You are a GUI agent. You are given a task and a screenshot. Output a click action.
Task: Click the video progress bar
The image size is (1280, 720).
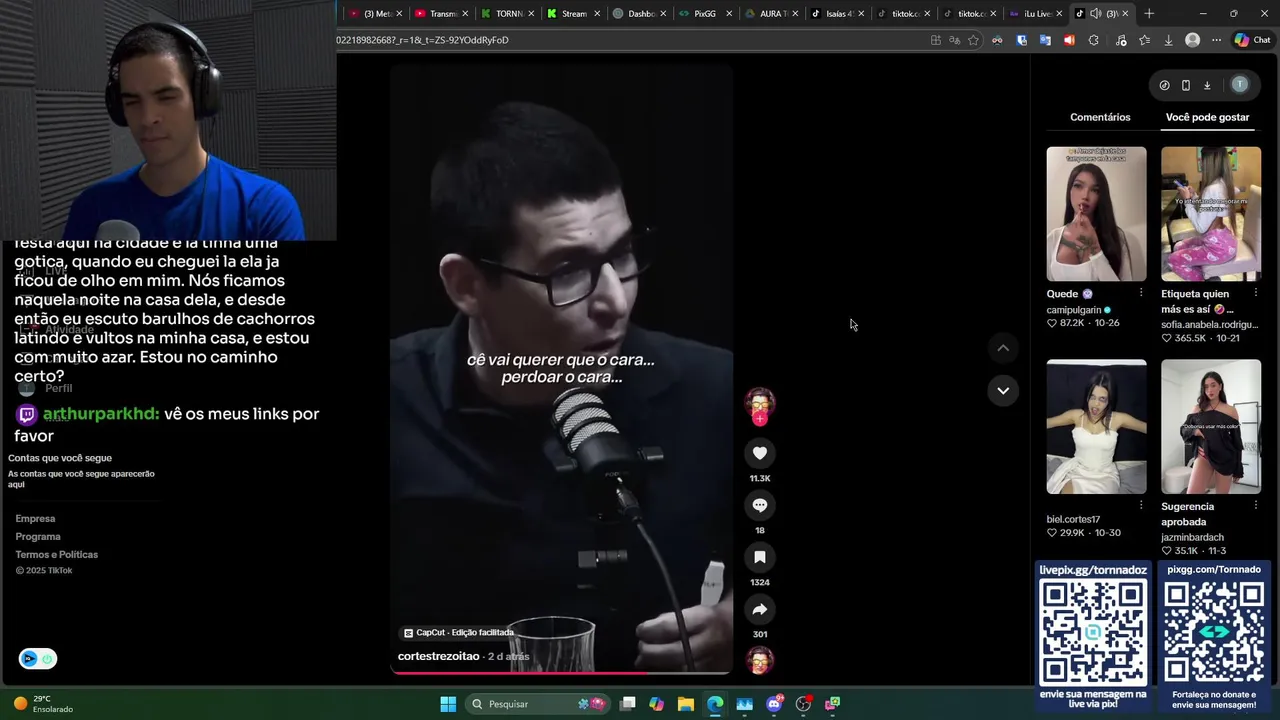tap(561, 672)
